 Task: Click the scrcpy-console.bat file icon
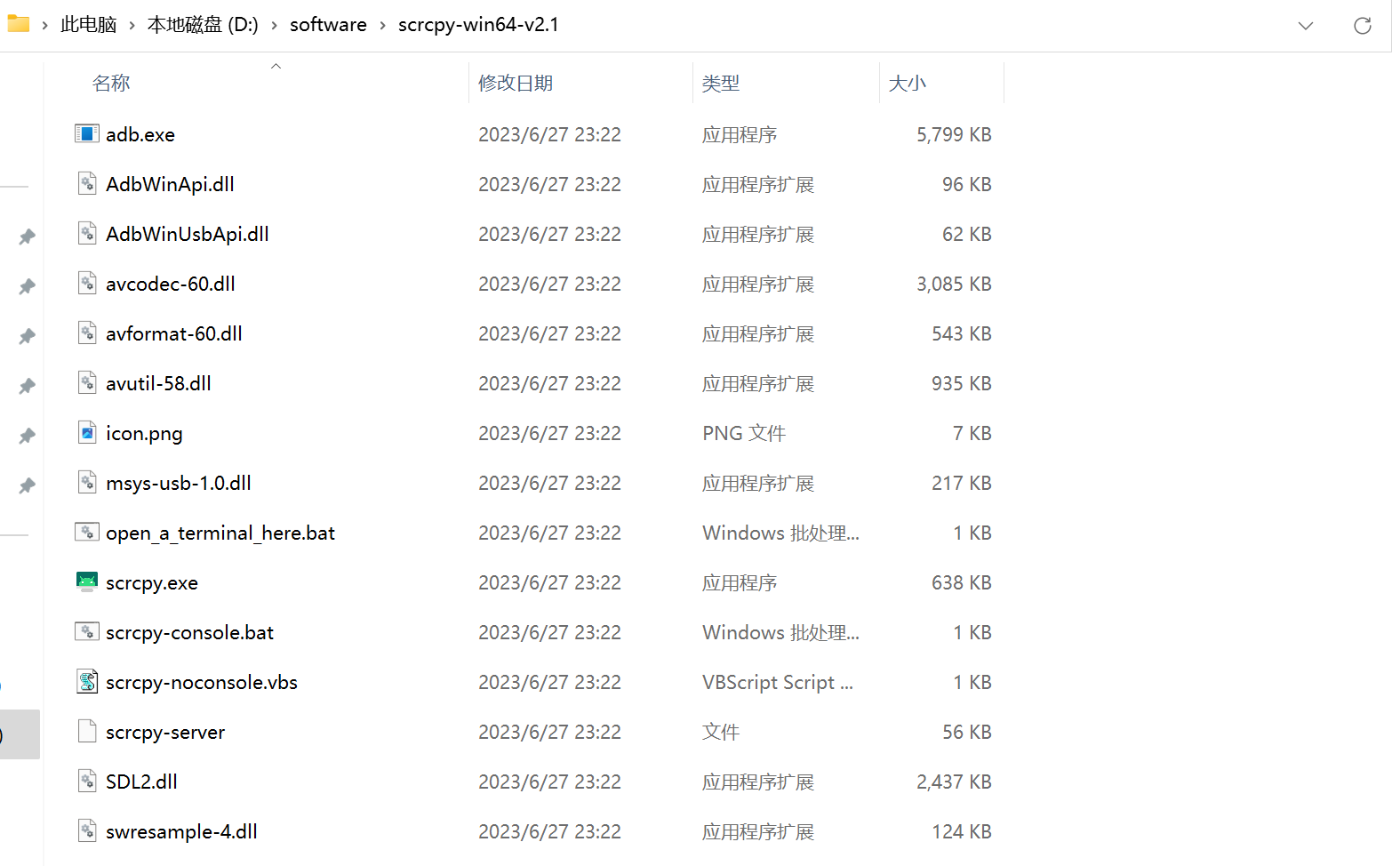pyautogui.click(x=86, y=632)
